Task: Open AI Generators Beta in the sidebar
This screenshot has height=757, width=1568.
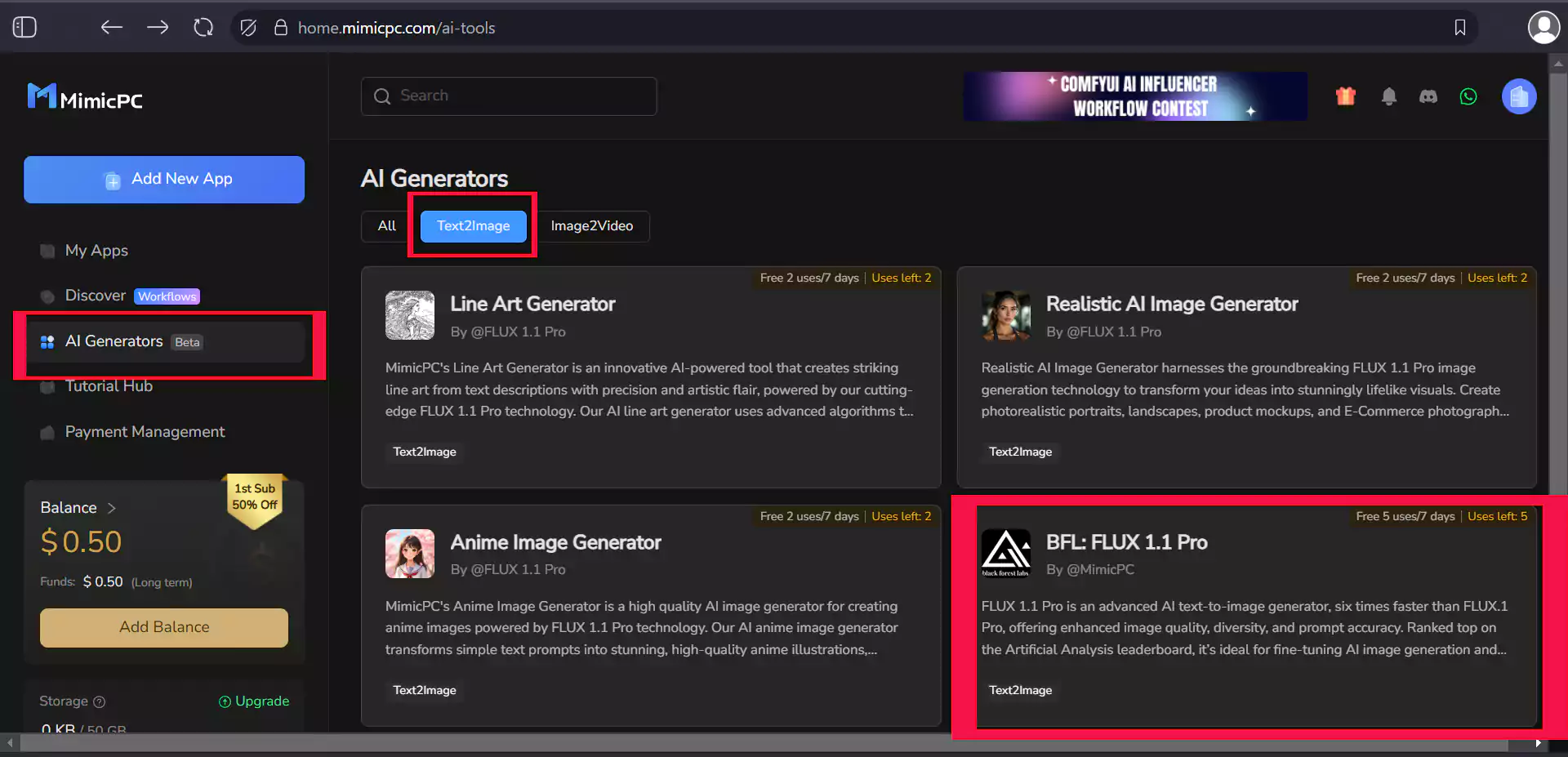Action: click(x=164, y=341)
